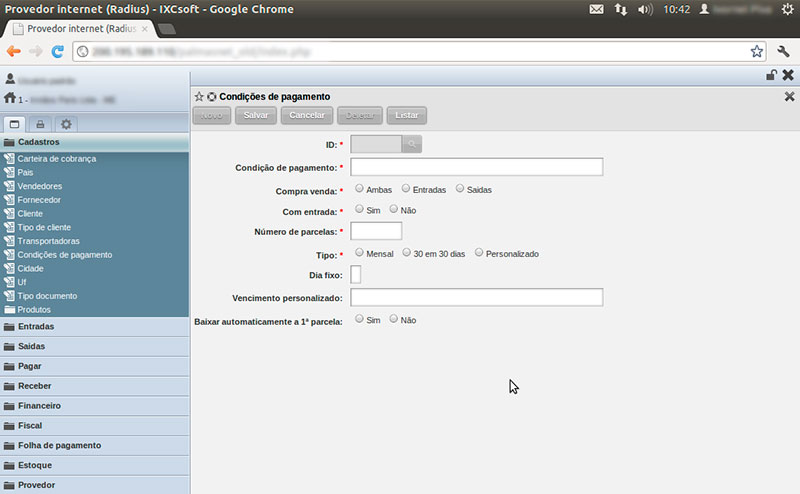Favorite Condições de pagamento with star icon
Image resolution: width=800 pixels, height=494 pixels.
pos(199,96)
